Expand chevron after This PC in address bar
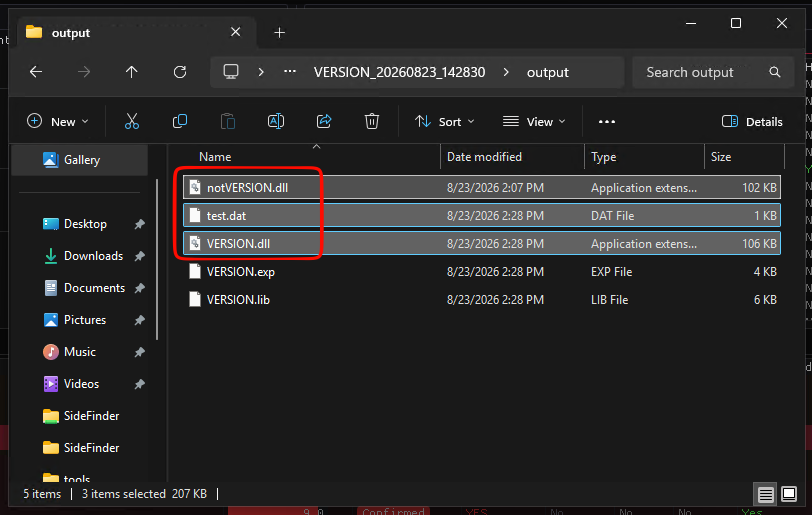 point(261,72)
